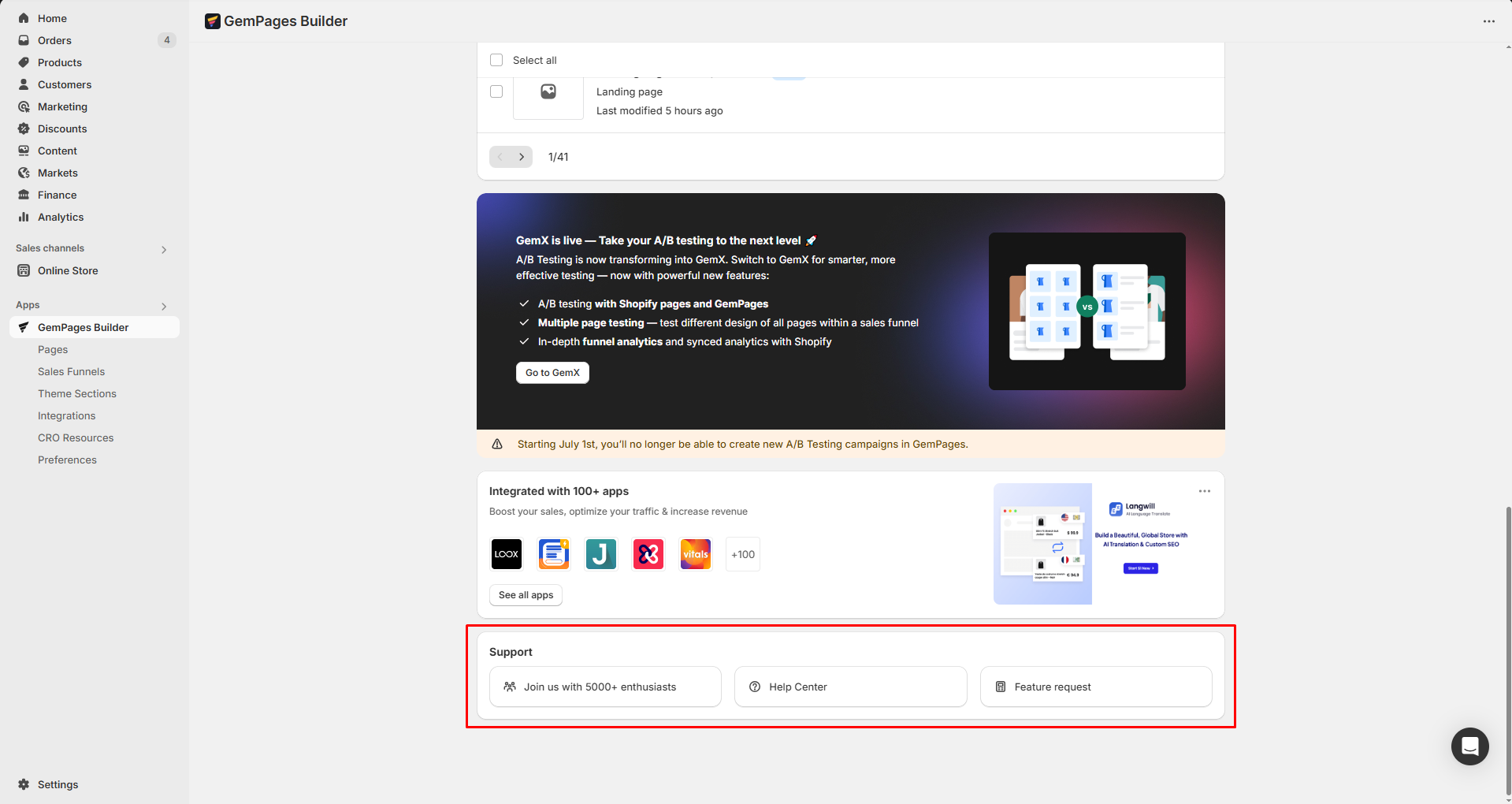Open Theme Sections submenu item
The image size is (1512, 804).
[x=77, y=393]
